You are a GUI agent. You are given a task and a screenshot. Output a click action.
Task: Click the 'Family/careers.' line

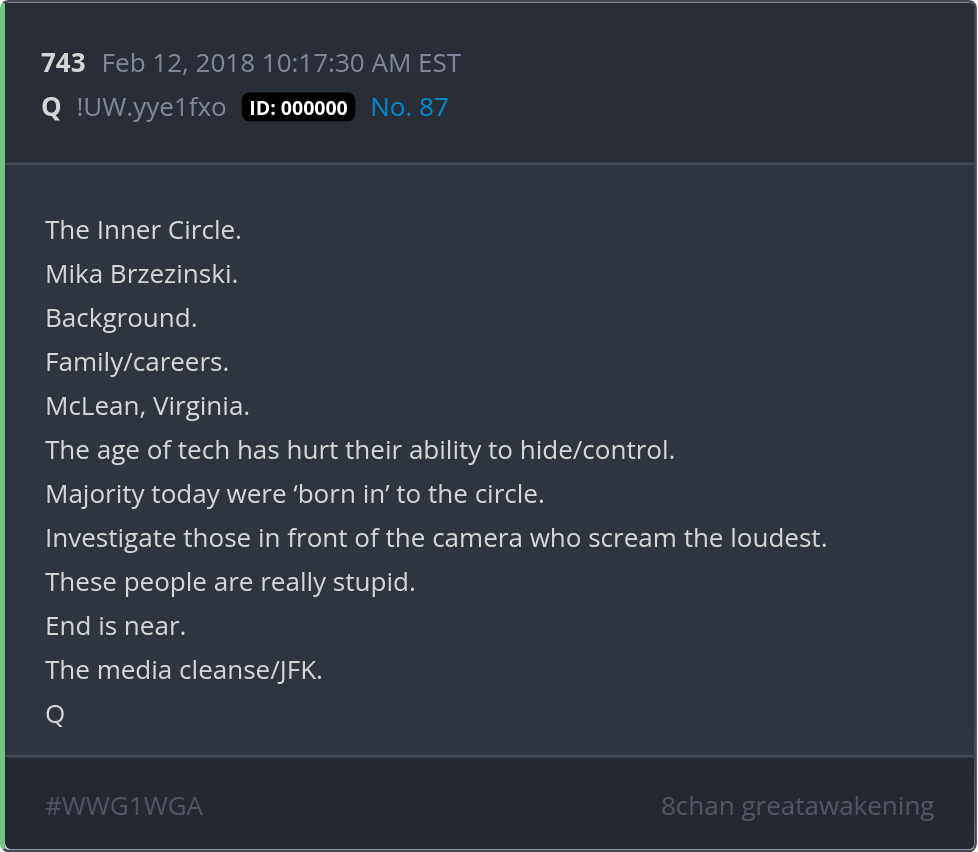click(x=137, y=362)
